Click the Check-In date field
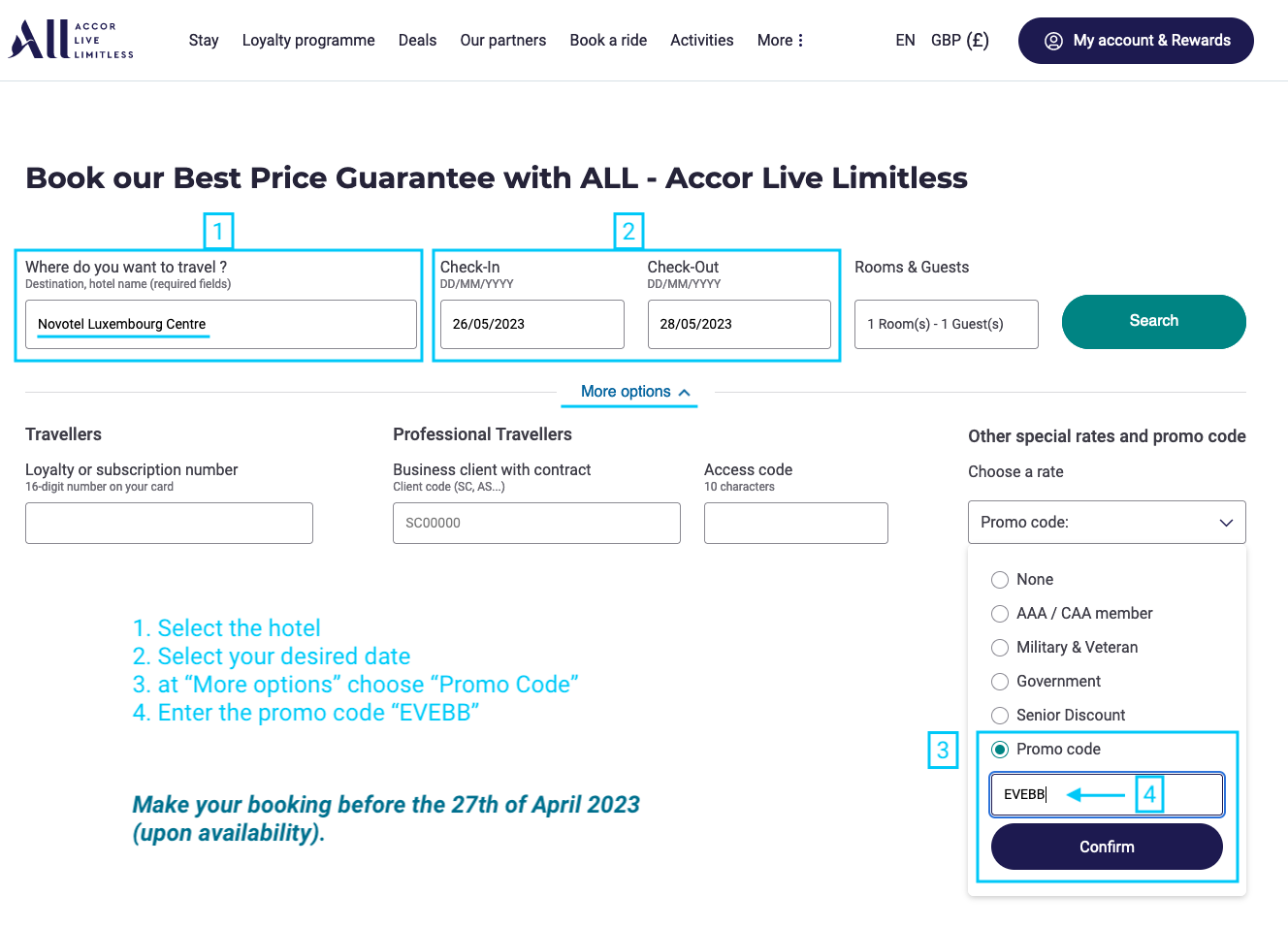The width and height of the screenshot is (1288, 928). tap(531, 324)
